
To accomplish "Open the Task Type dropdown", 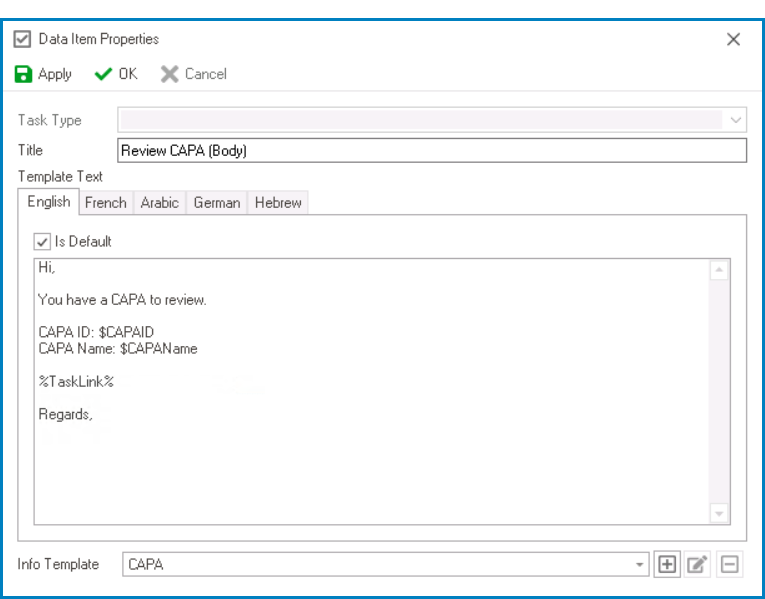I will coord(736,120).
